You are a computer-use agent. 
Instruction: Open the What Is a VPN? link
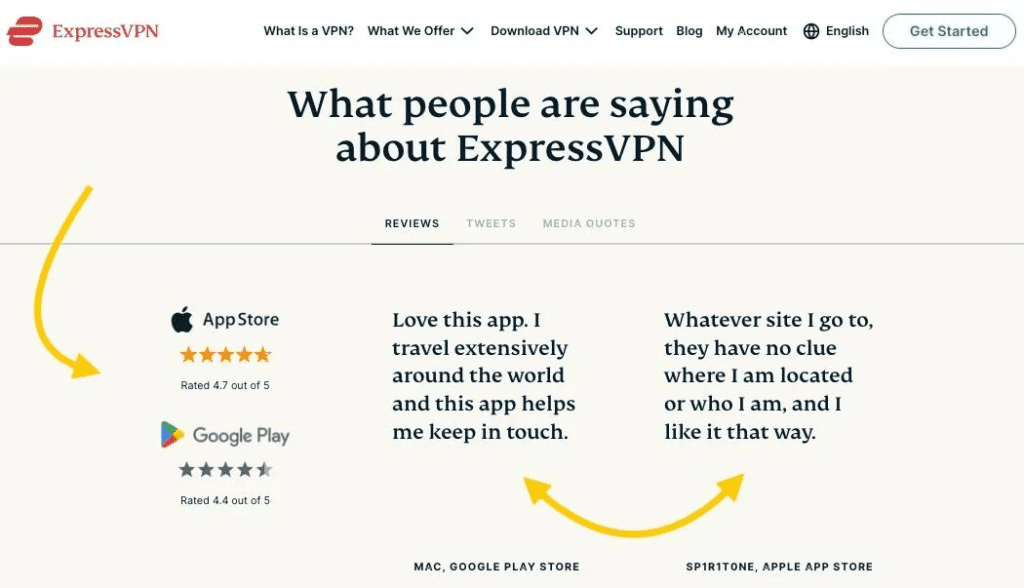click(x=309, y=31)
